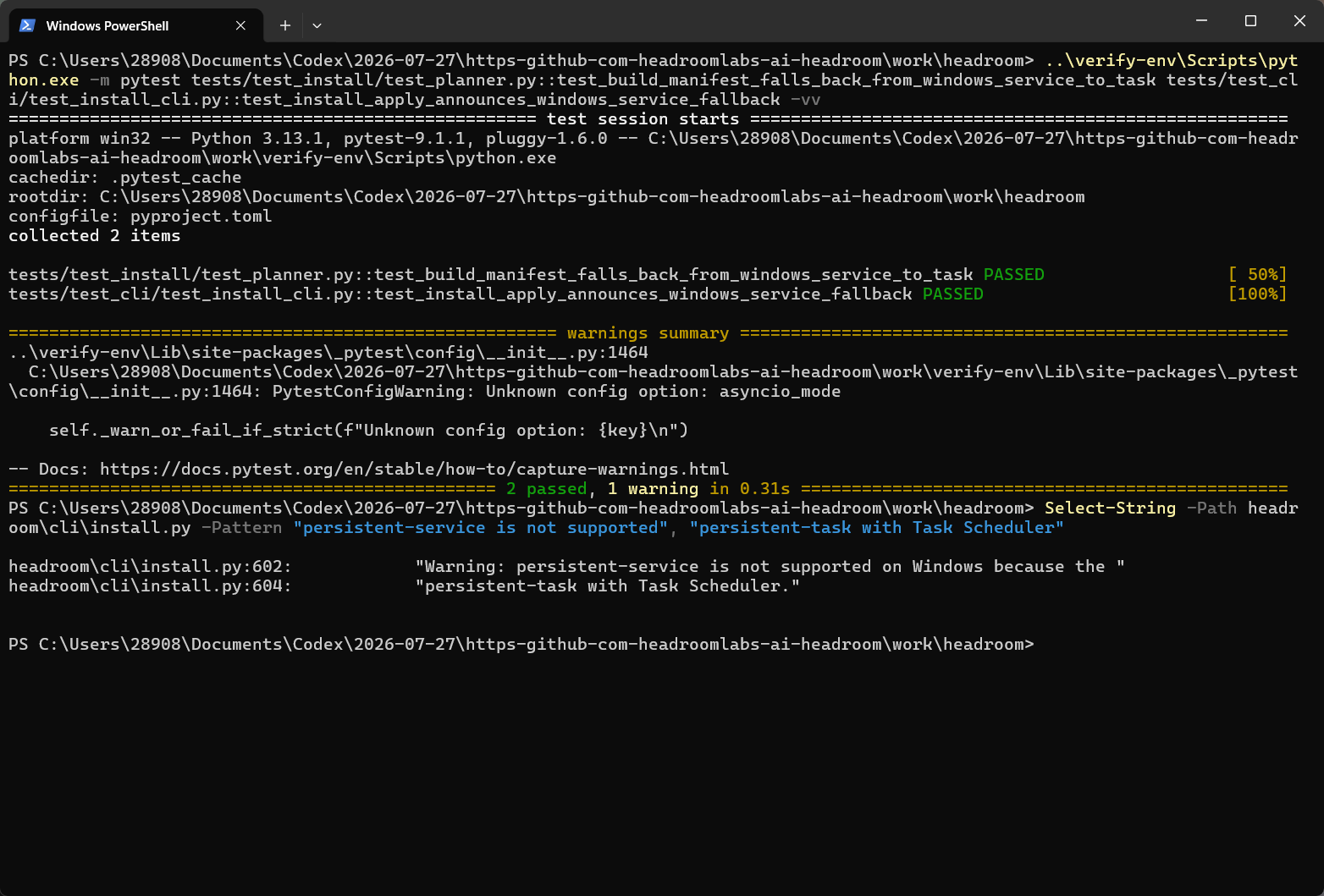Close the Windows PowerShell tab

click(240, 25)
